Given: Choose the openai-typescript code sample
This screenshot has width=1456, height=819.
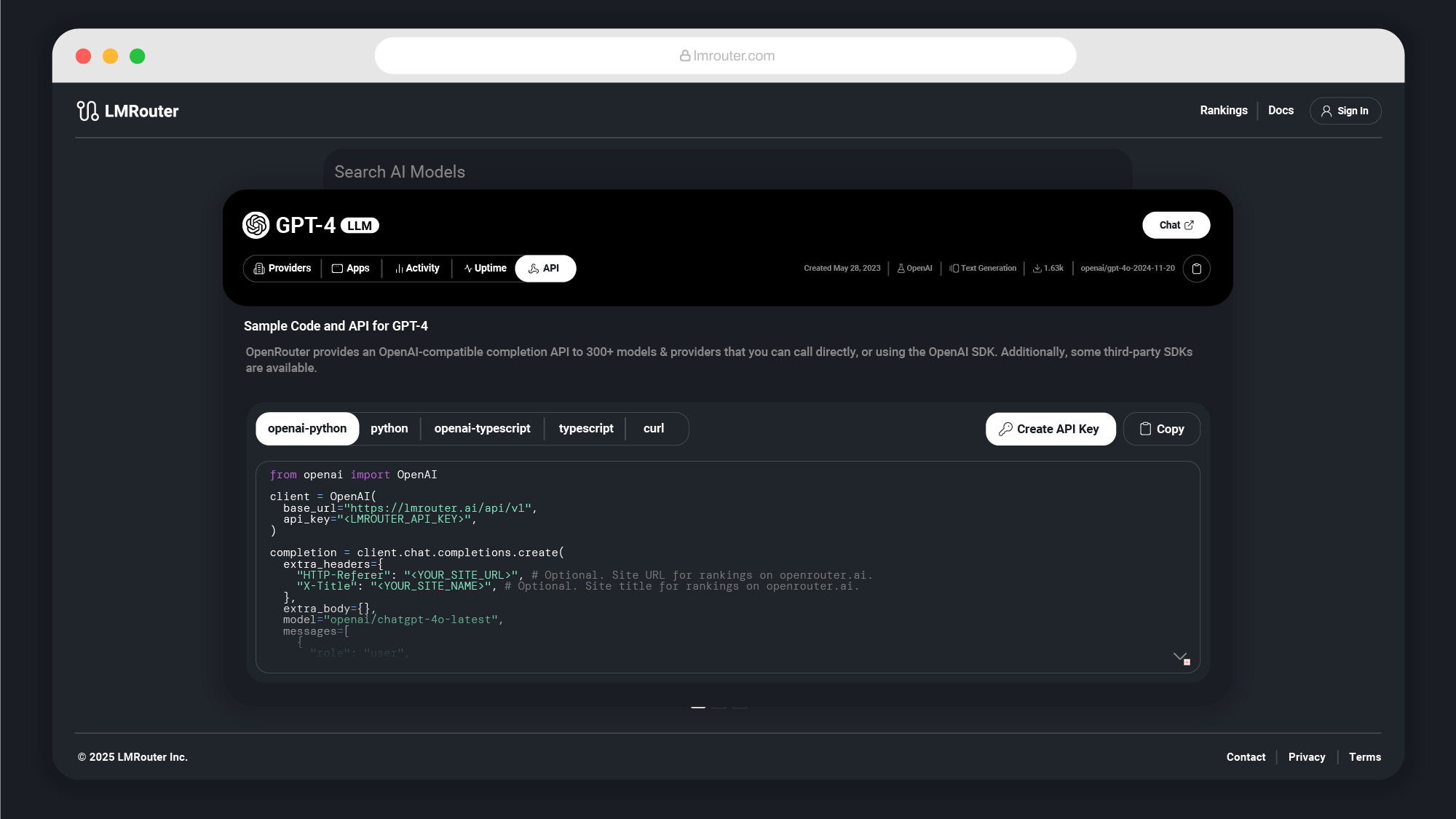Looking at the screenshot, I should coord(482,429).
